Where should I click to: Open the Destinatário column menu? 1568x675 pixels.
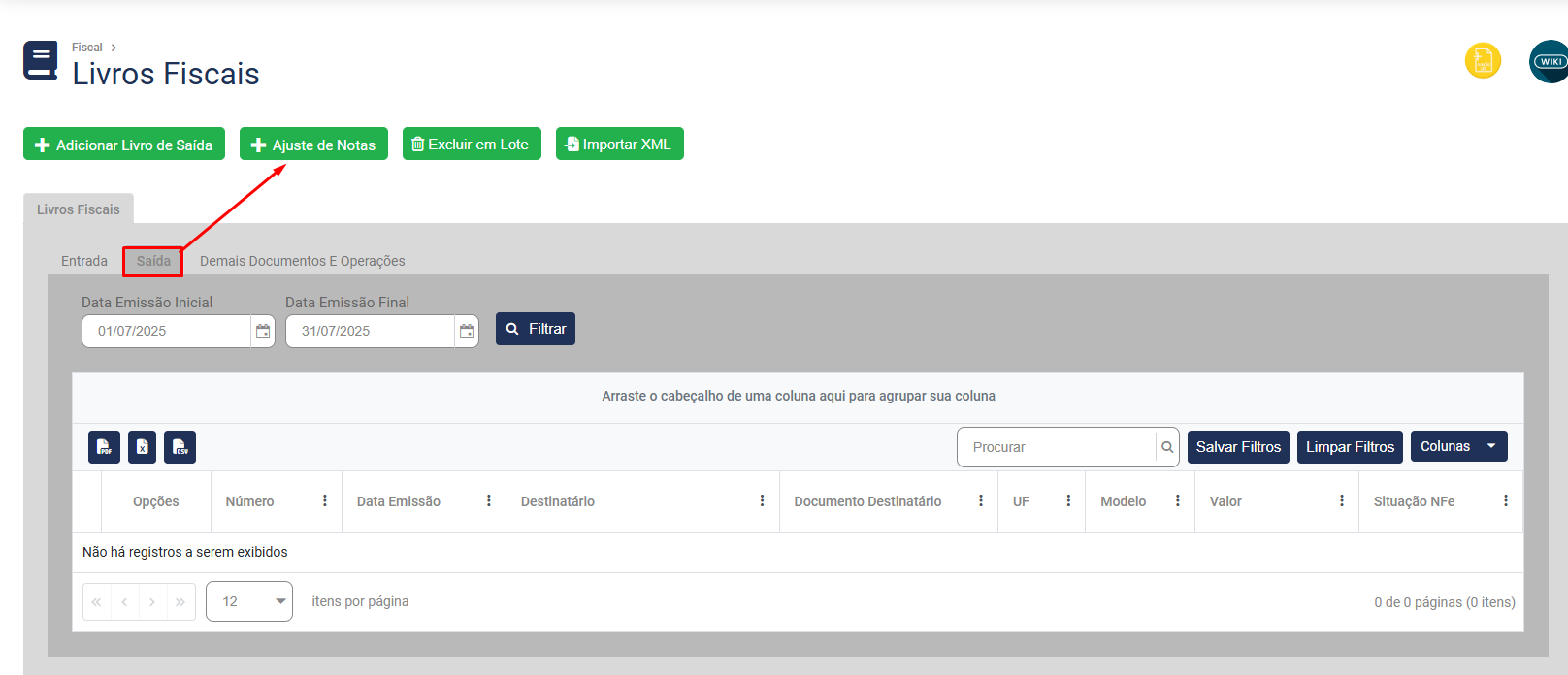click(x=763, y=501)
